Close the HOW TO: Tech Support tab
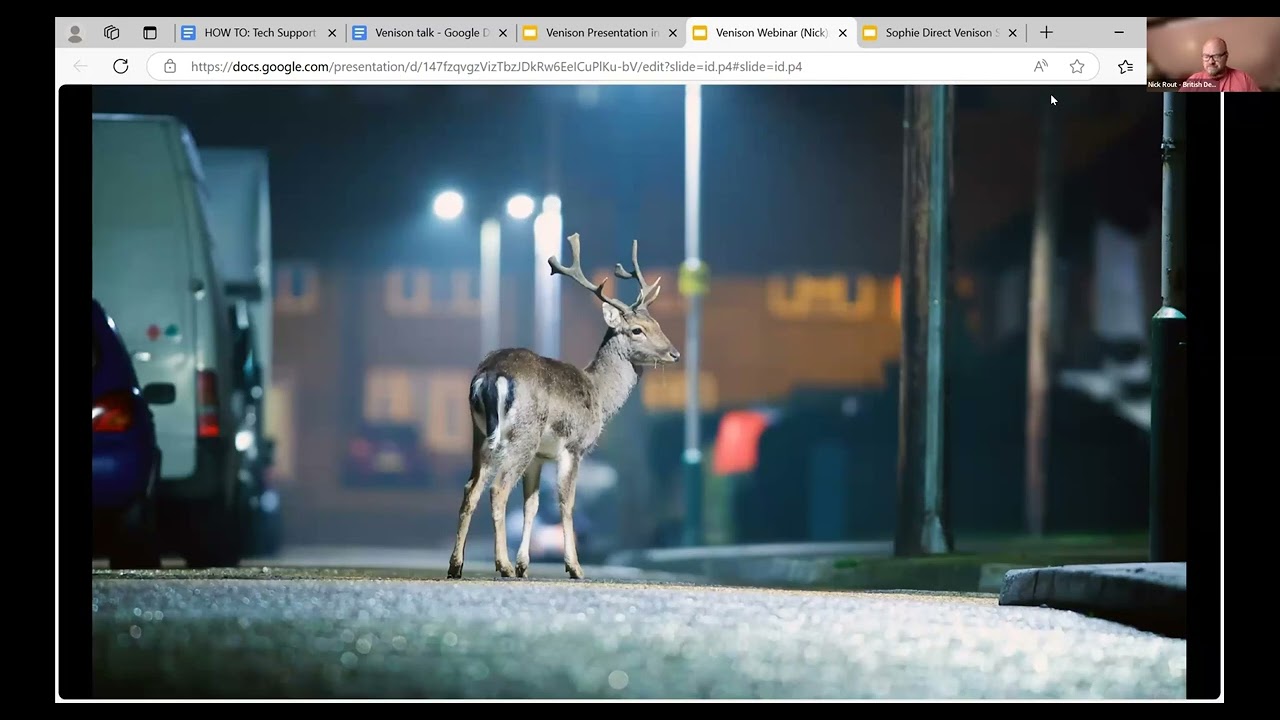 332,33
